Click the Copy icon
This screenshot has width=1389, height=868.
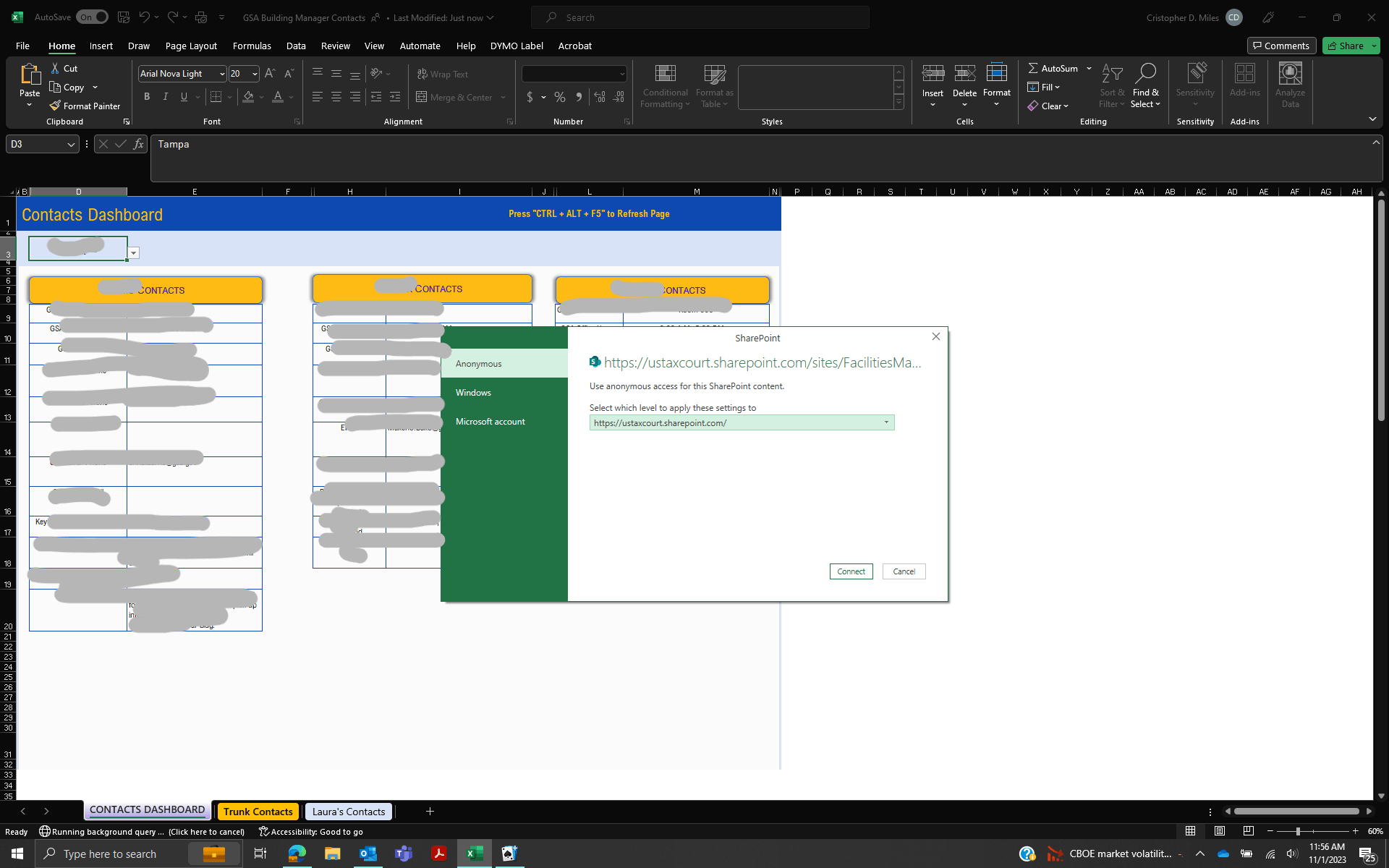pos(56,87)
